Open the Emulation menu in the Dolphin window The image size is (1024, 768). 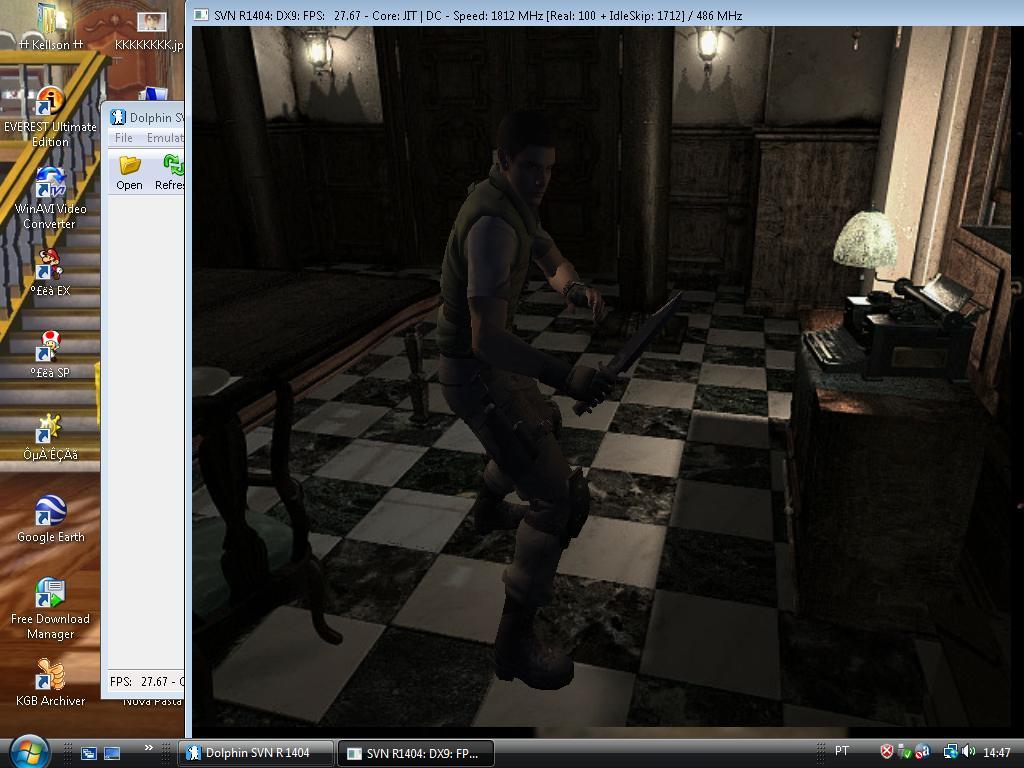[165, 138]
